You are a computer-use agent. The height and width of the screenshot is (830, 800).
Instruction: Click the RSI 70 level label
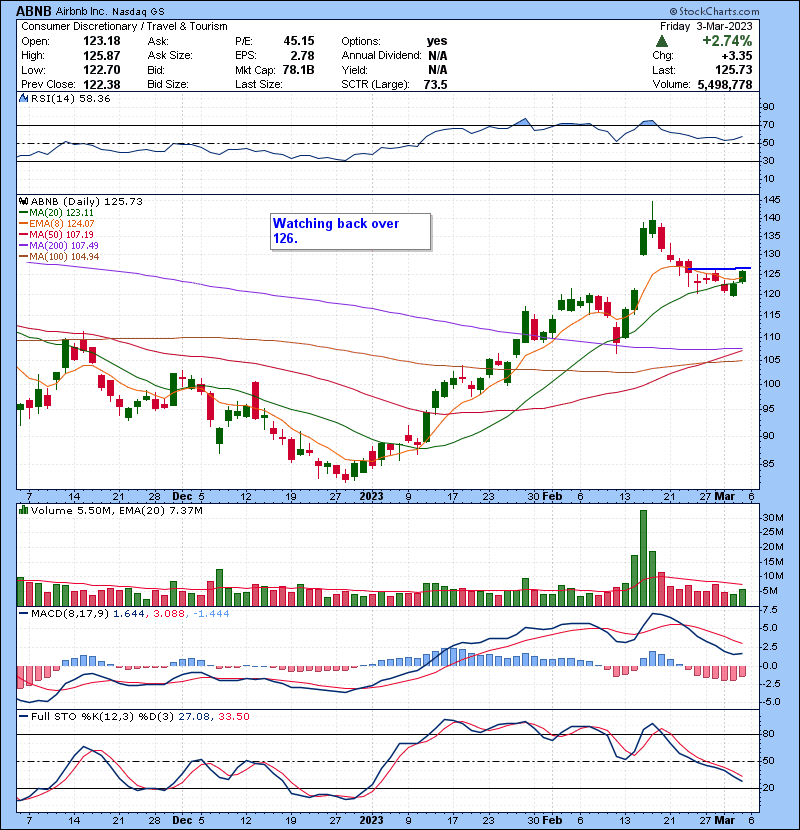(768, 125)
